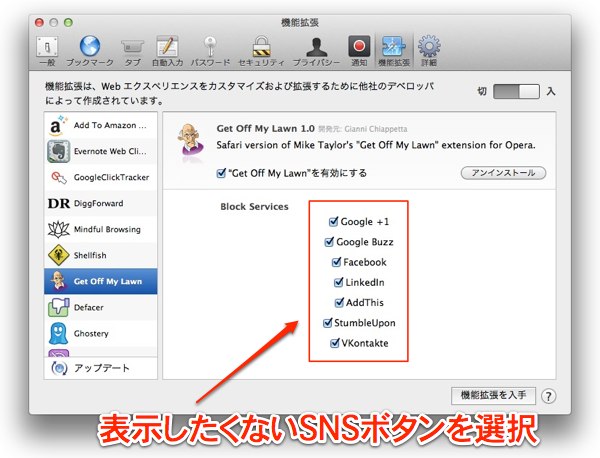Click the Gianni Chiappetta developer name
This screenshot has height=458, width=600.
pos(376,129)
